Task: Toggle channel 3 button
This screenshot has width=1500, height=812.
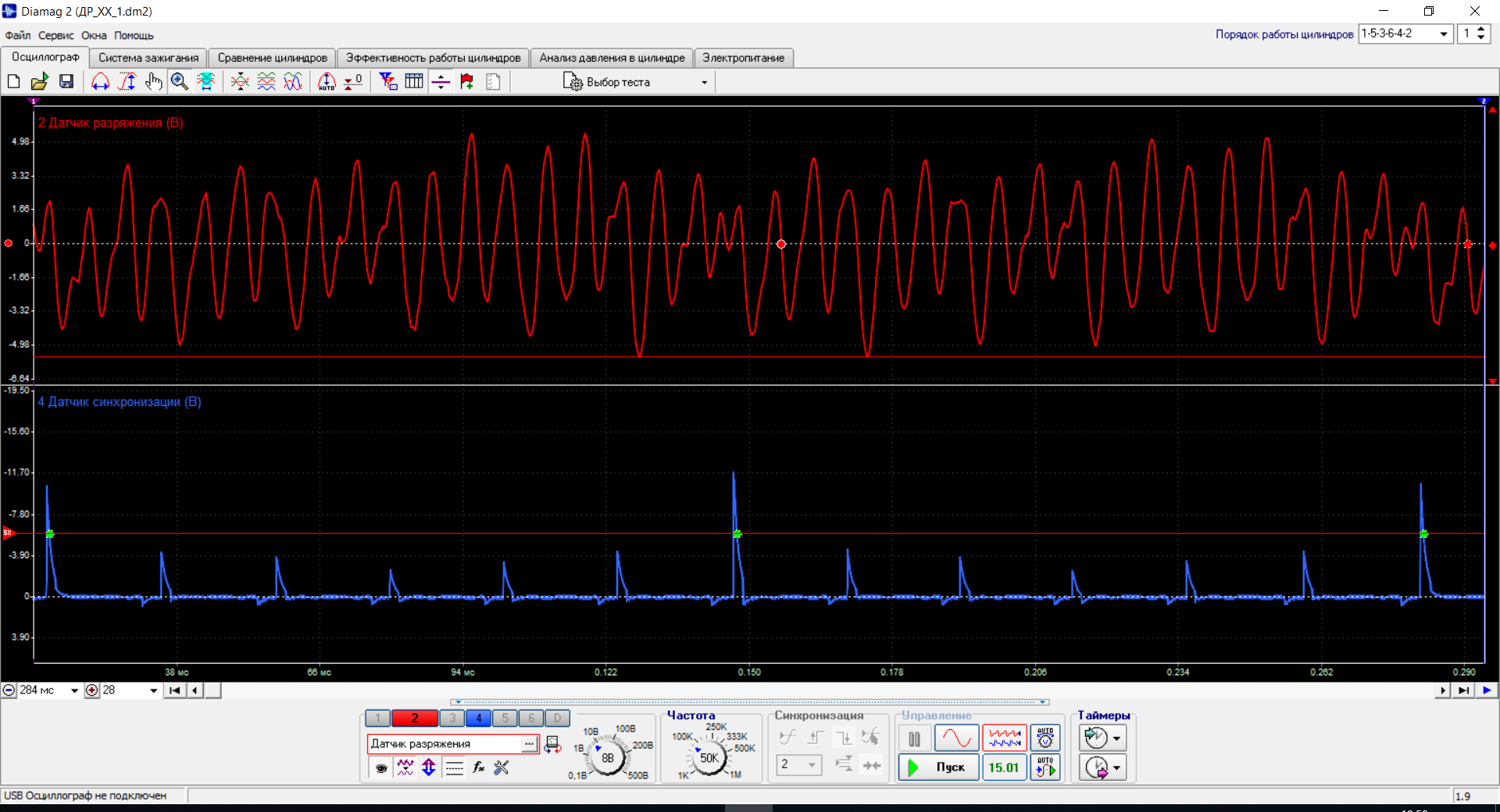Action: 452,718
